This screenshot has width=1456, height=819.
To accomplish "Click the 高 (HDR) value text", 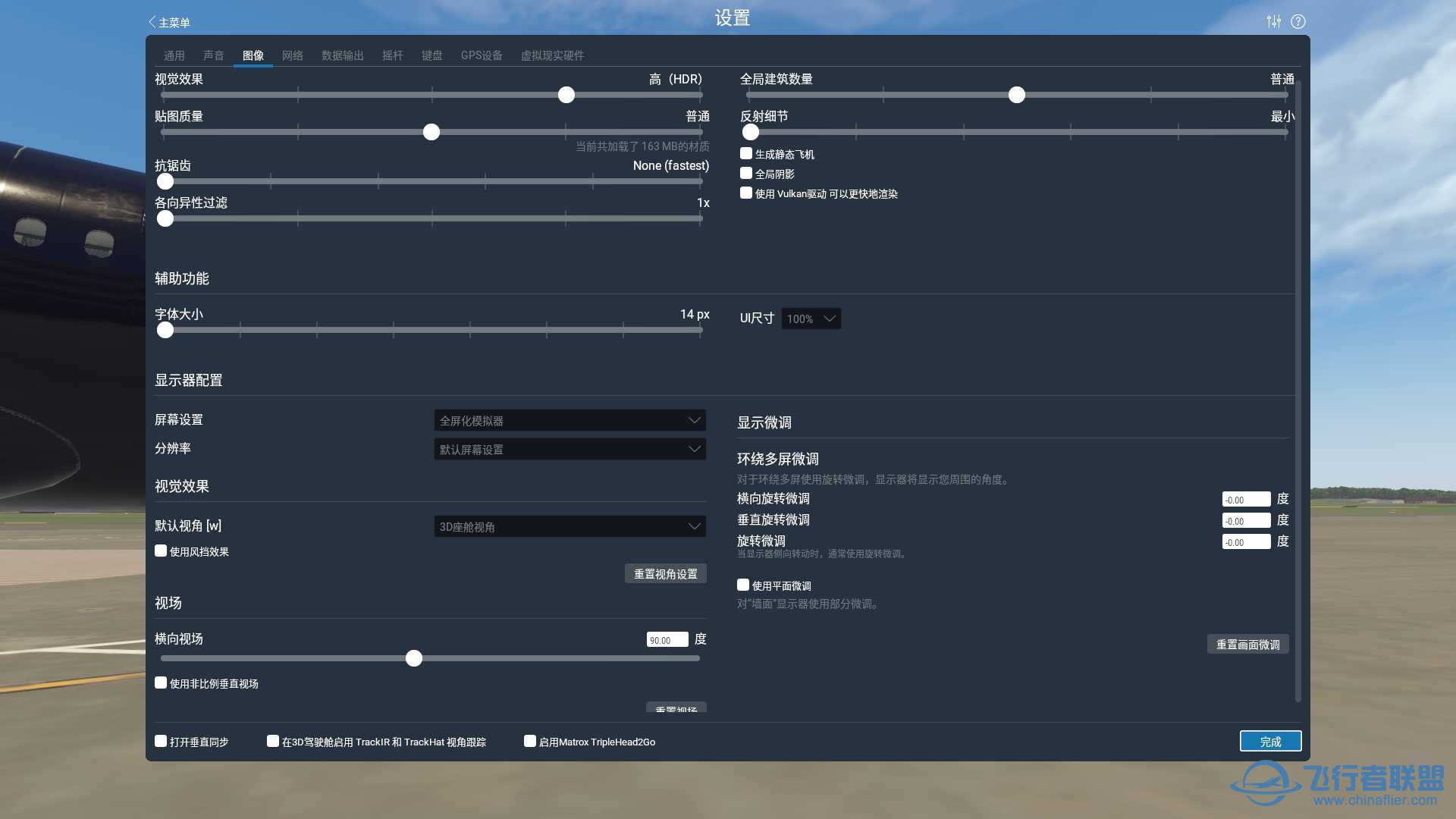I will pyautogui.click(x=676, y=79).
